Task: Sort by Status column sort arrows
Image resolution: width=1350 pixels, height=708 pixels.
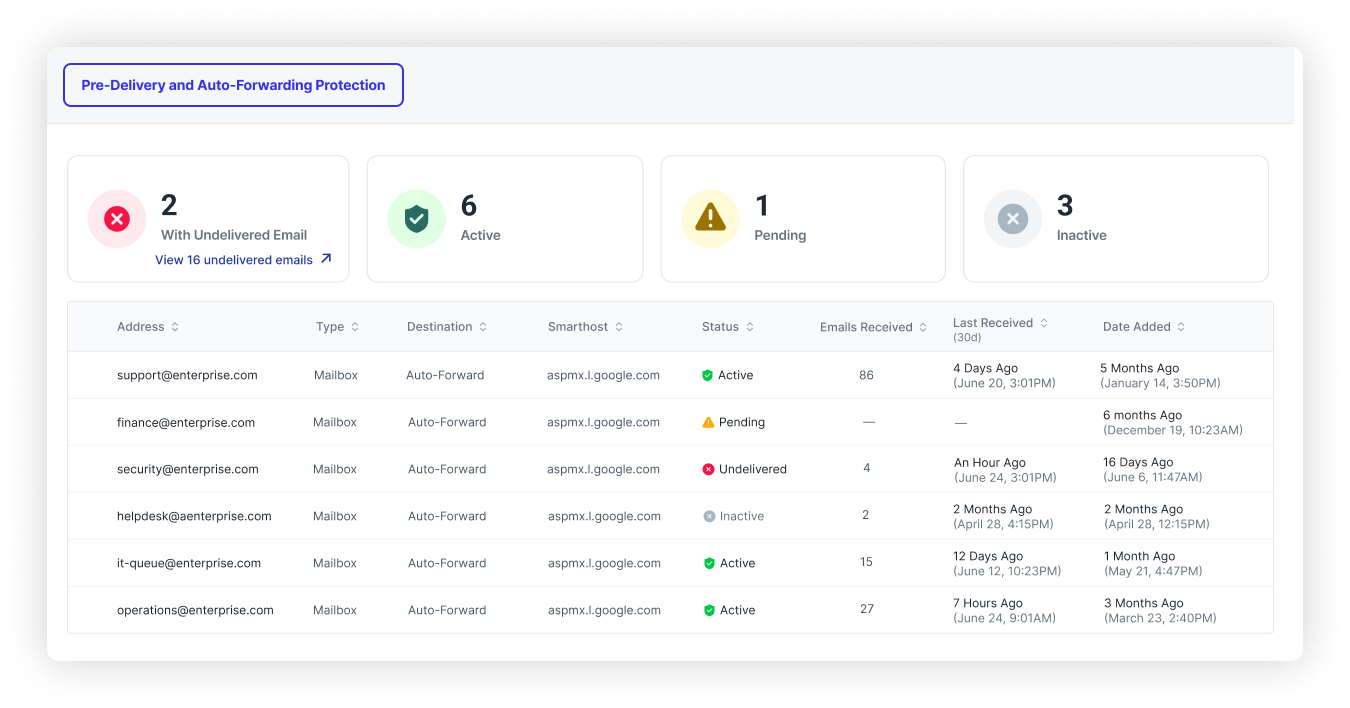Action: pos(750,327)
